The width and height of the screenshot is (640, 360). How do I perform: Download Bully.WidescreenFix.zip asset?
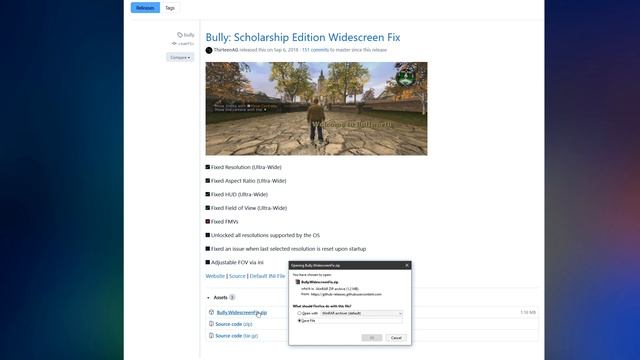click(x=242, y=312)
